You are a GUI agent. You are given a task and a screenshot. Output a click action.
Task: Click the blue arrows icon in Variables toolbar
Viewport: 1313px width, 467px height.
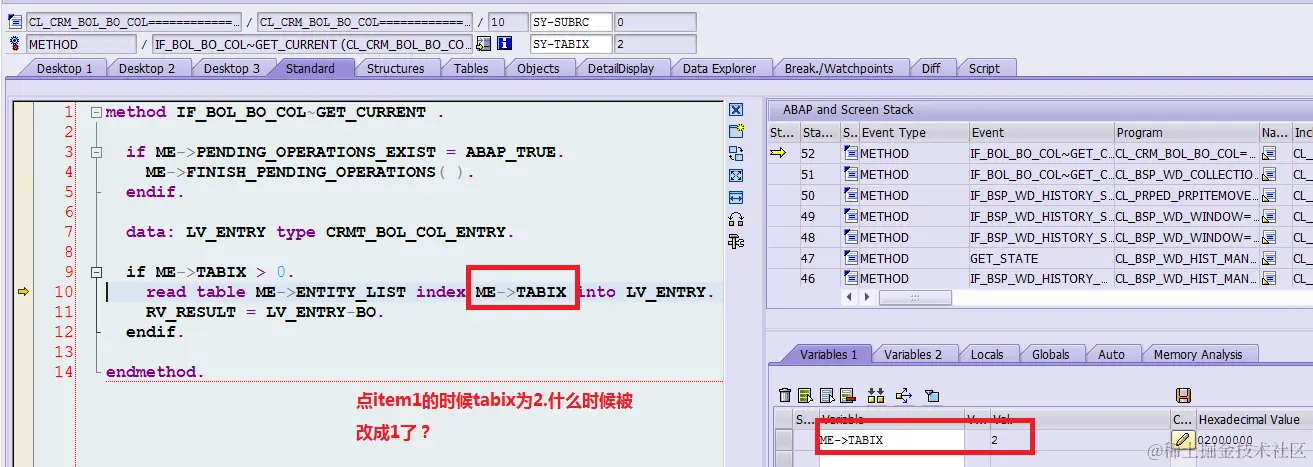904,395
